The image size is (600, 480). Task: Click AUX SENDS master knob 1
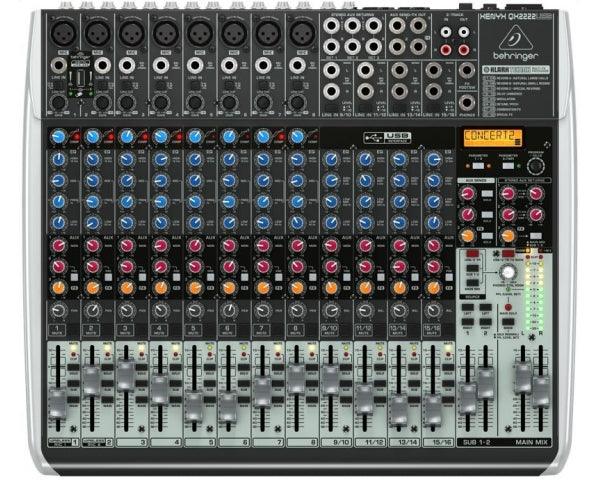[x=468, y=194]
